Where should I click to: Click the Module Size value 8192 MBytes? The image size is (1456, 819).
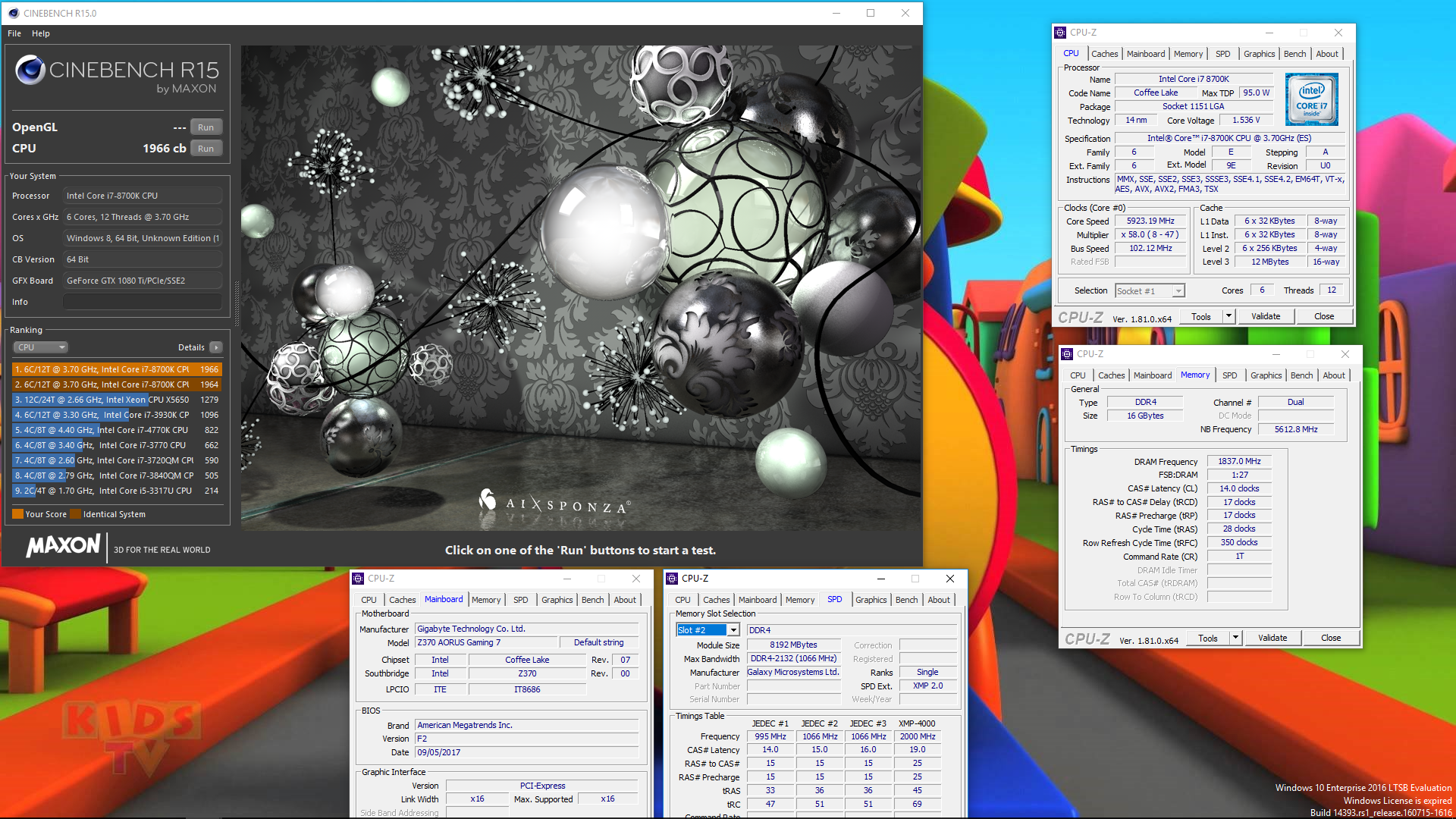tap(793, 645)
